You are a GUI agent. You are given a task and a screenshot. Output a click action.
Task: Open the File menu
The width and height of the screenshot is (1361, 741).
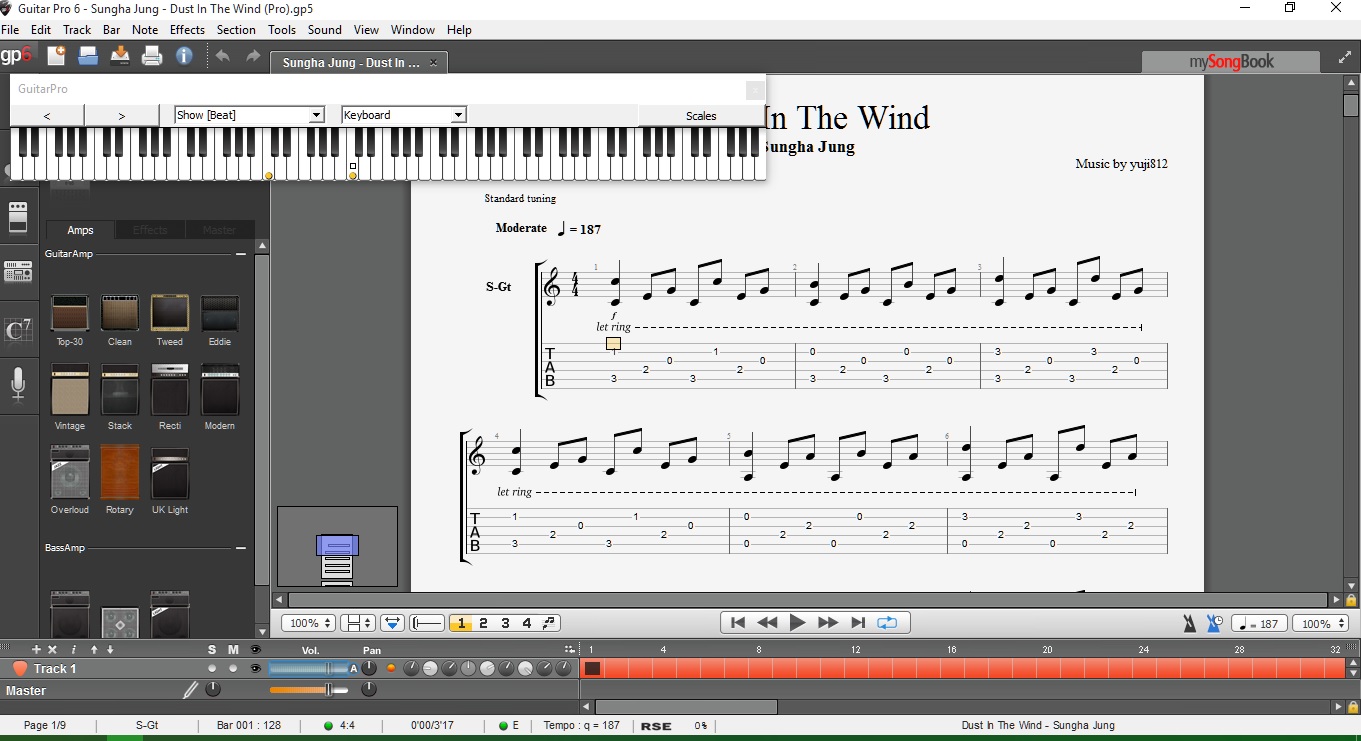pos(10,30)
